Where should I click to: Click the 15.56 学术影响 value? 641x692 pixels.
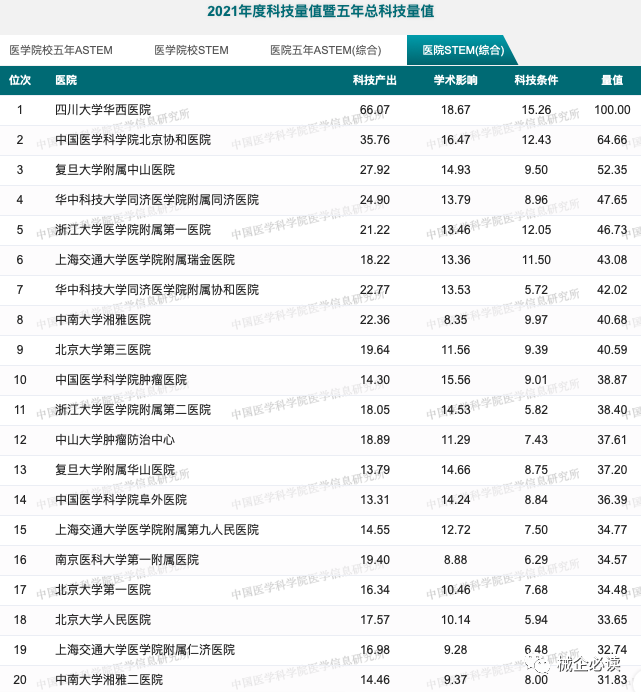coord(456,380)
